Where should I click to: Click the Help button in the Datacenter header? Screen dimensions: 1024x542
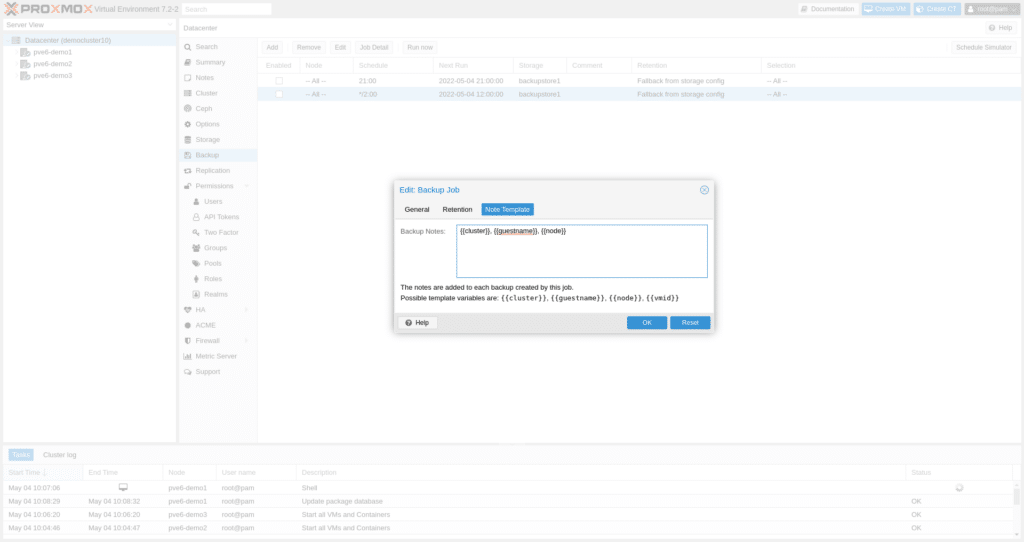(1000, 28)
